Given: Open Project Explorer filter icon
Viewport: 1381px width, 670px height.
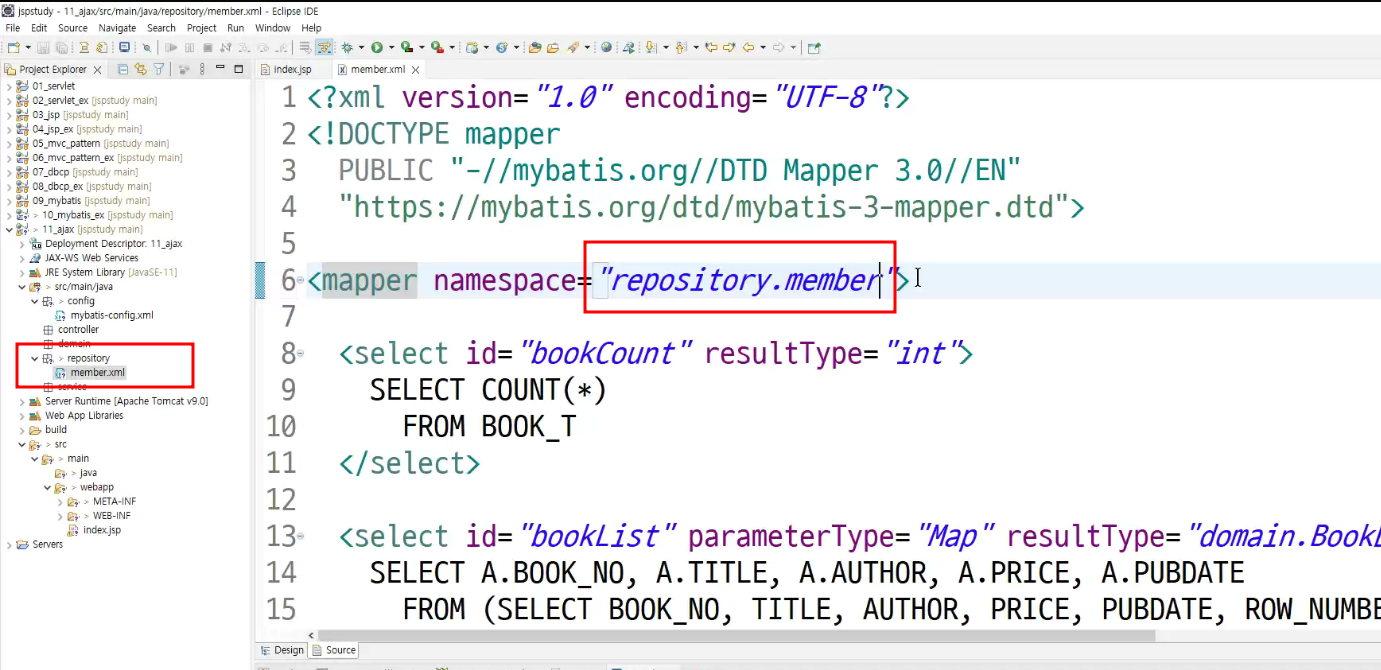Looking at the screenshot, I should 158,69.
